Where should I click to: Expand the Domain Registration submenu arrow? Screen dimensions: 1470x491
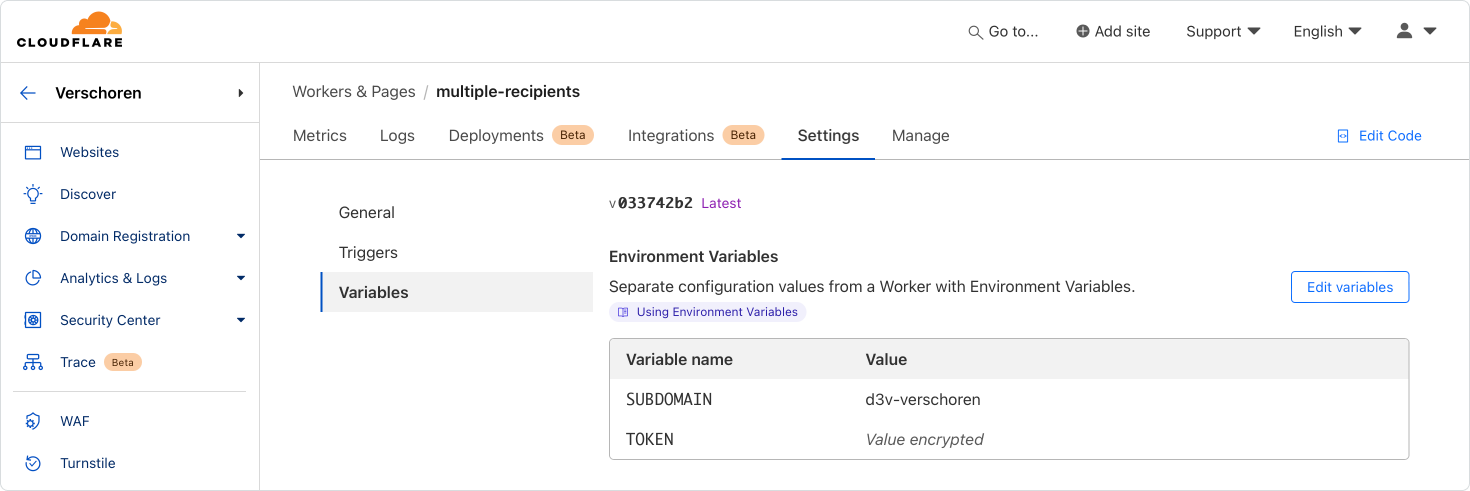241,236
